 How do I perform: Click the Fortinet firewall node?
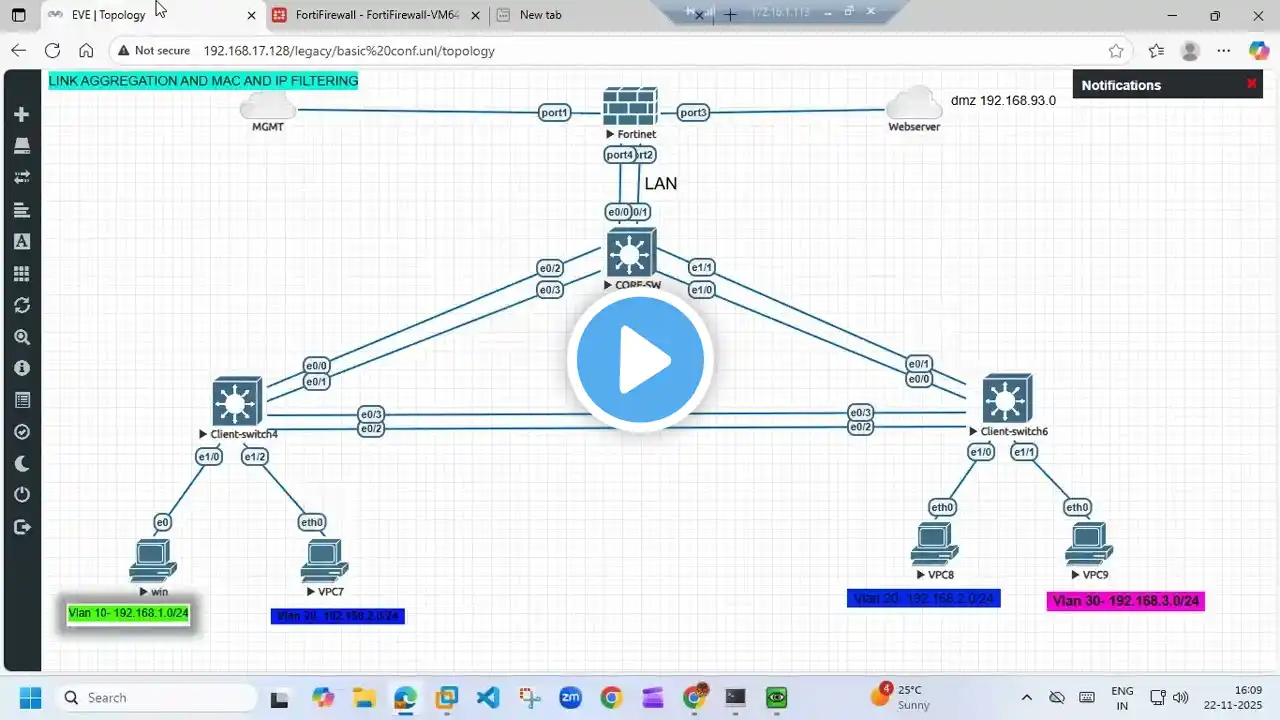pyautogui.click(x=630, y=107)
